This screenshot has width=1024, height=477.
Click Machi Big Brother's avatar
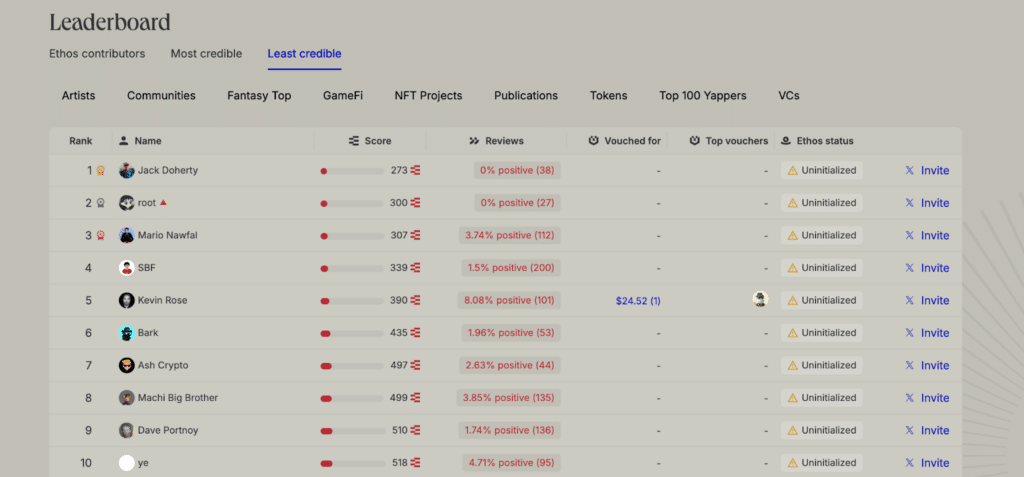127,398
